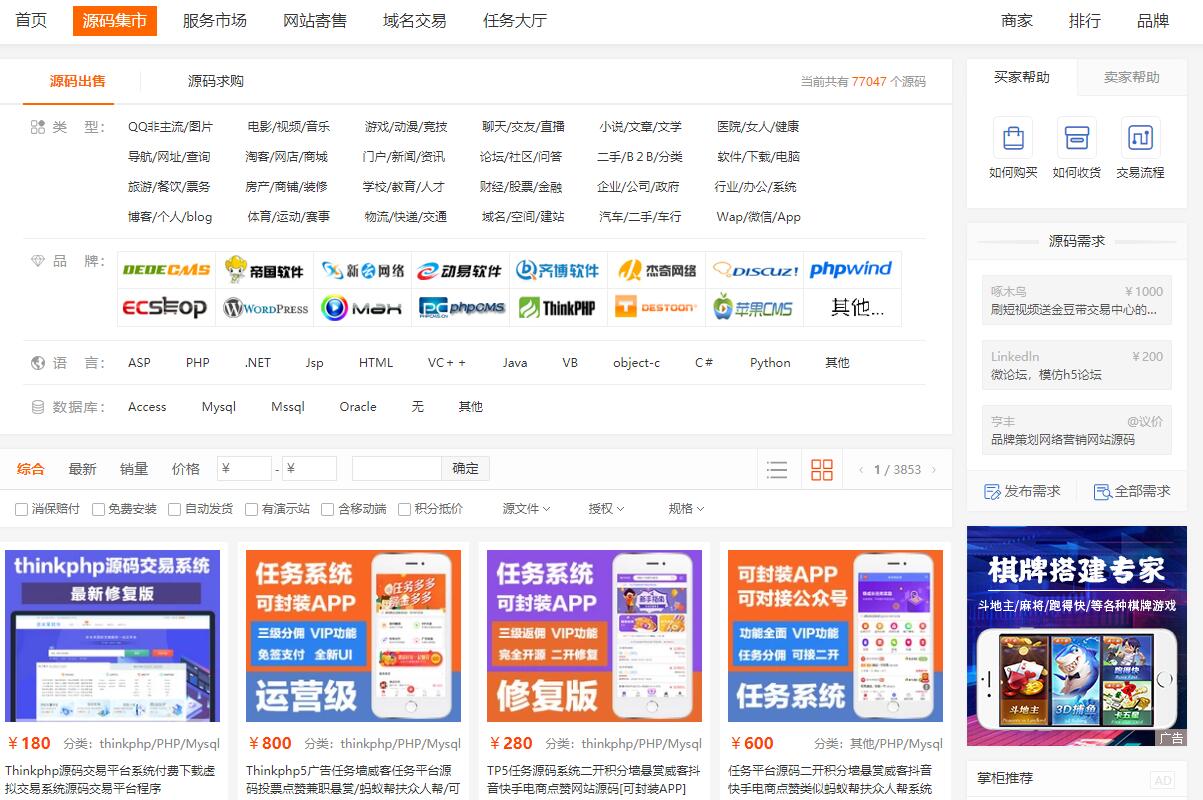Open the 修复版 任务系统 product thumbnail
This screenshot has width=1203, height=800.
tap(594, 636)
